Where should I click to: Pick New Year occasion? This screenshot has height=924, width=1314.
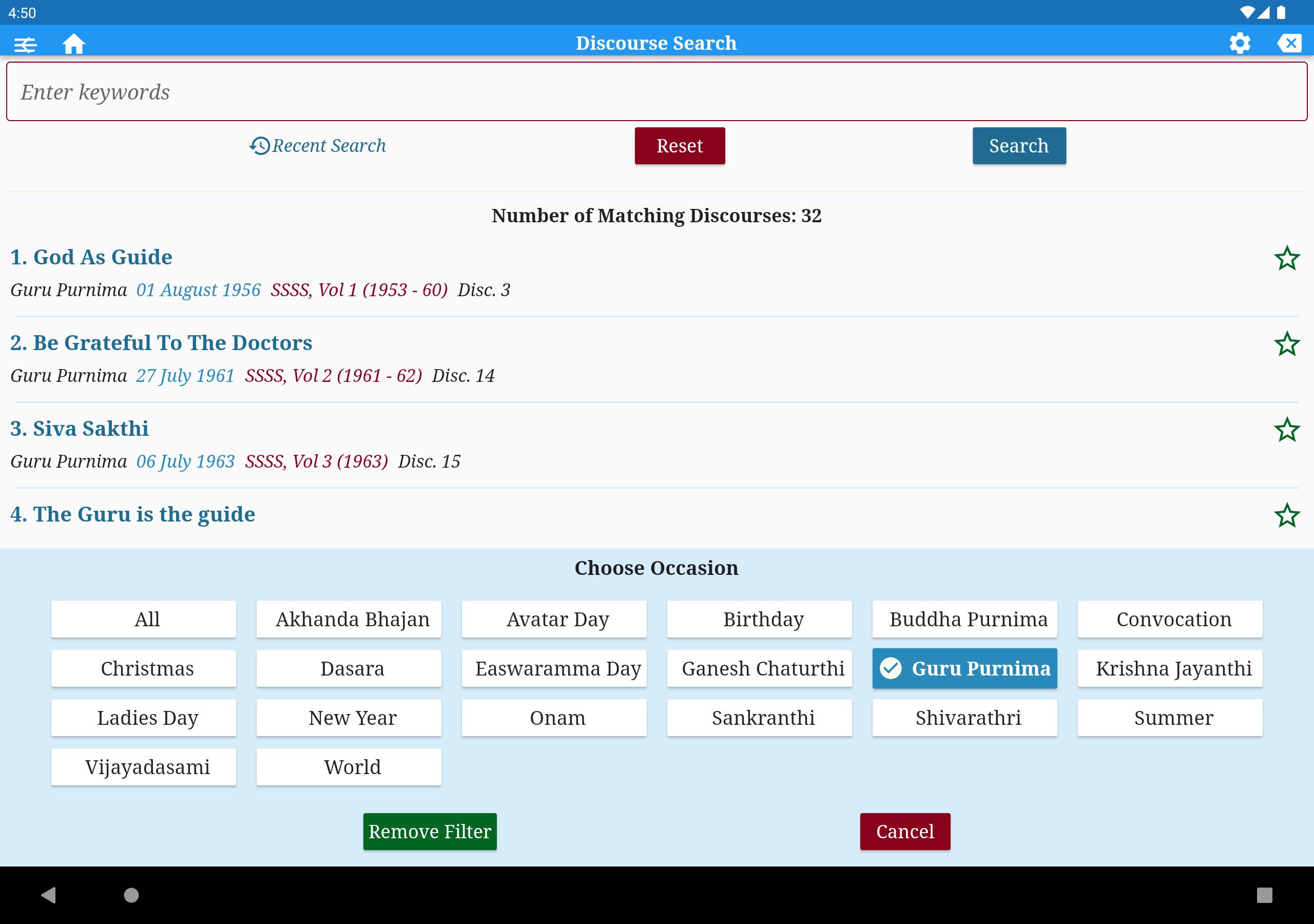point(349,717)
